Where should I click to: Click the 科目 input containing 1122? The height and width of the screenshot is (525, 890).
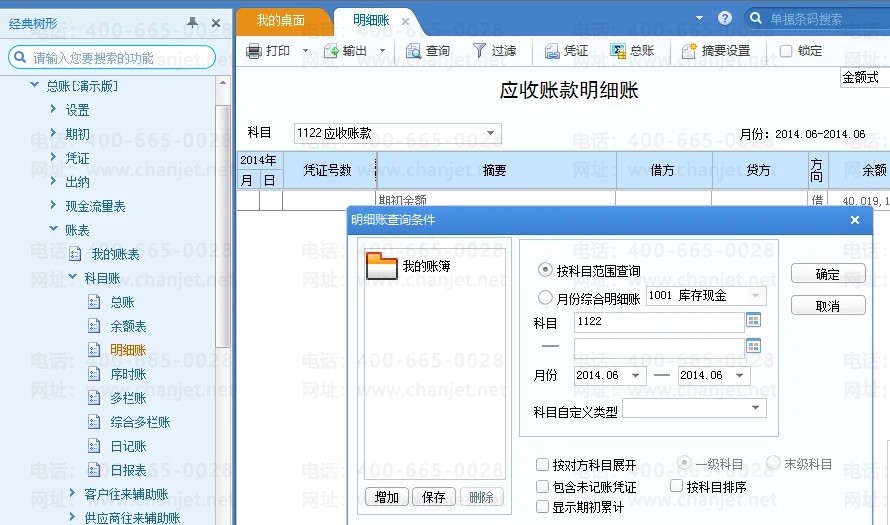point(659,321)
